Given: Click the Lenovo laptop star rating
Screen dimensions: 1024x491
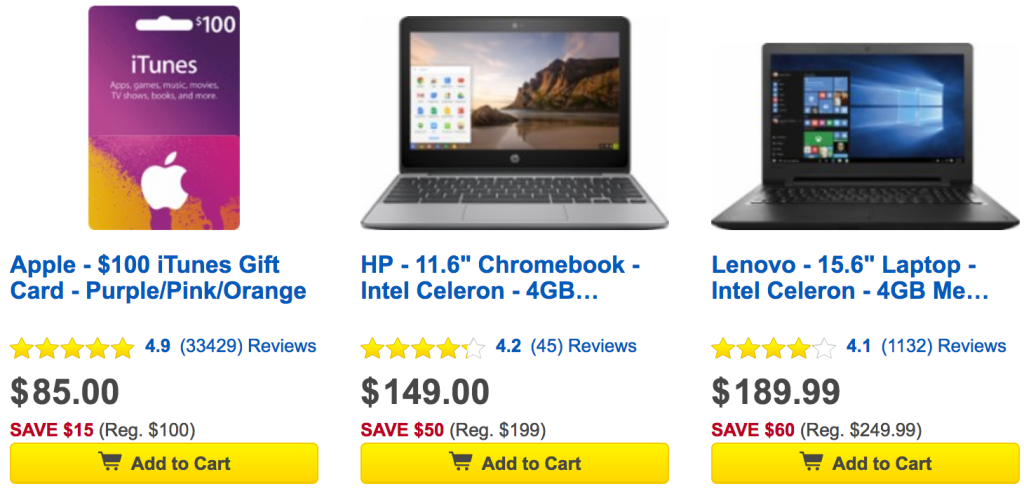Looking at the screenshot, I should tap(774, 348).
